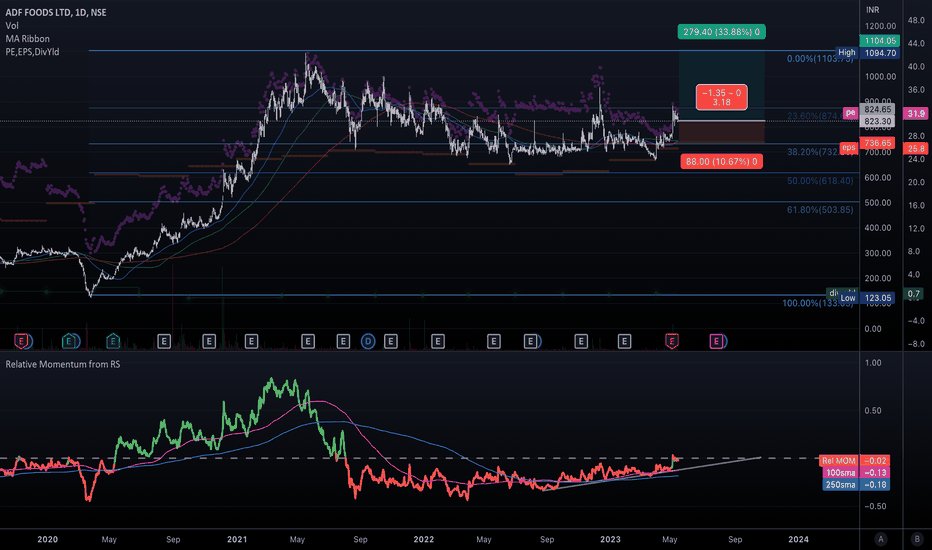932x550 pixels.
Task: Click the 100sma -0.13 label
Action: [x=857, y=473]
